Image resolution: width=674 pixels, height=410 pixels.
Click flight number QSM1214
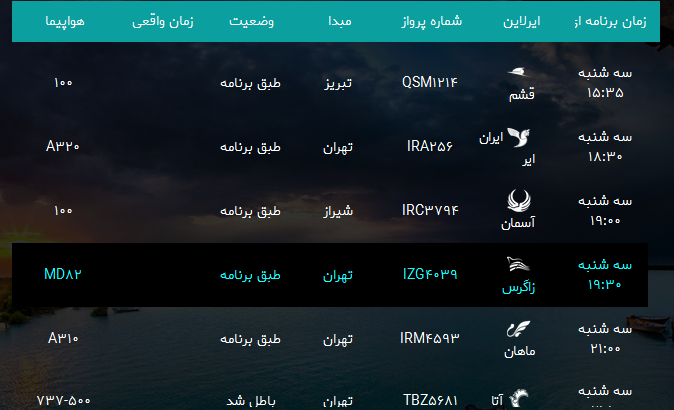click(x=430, y=82)
